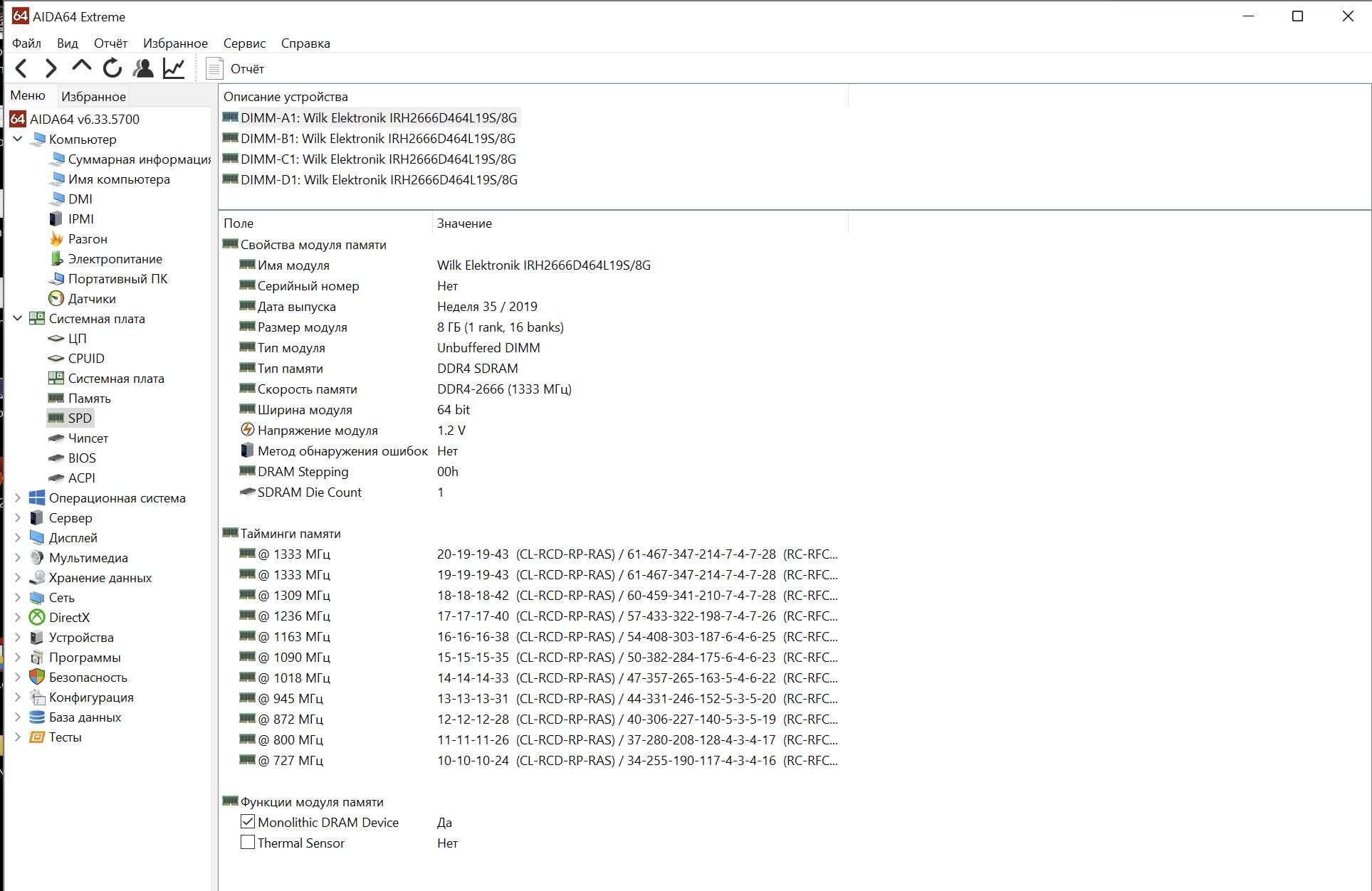Click the Поле column header
Image resolution: width=1372 pixels, height=891 pixels.
click(325, 223)
